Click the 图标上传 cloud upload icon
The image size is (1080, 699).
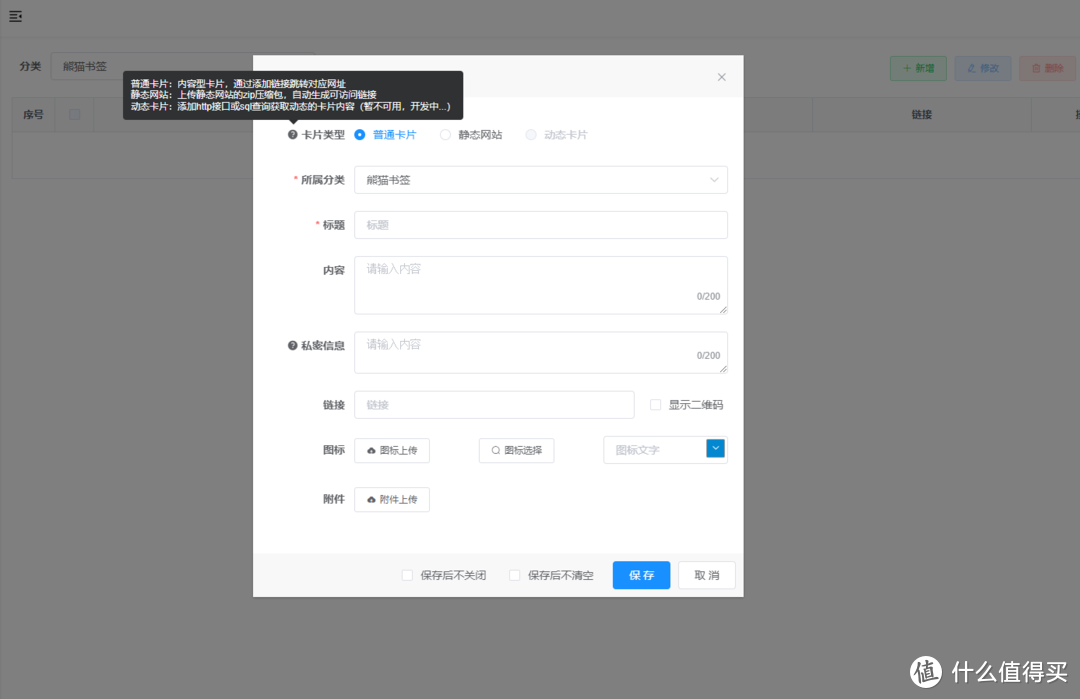click(x=370, y=450)
